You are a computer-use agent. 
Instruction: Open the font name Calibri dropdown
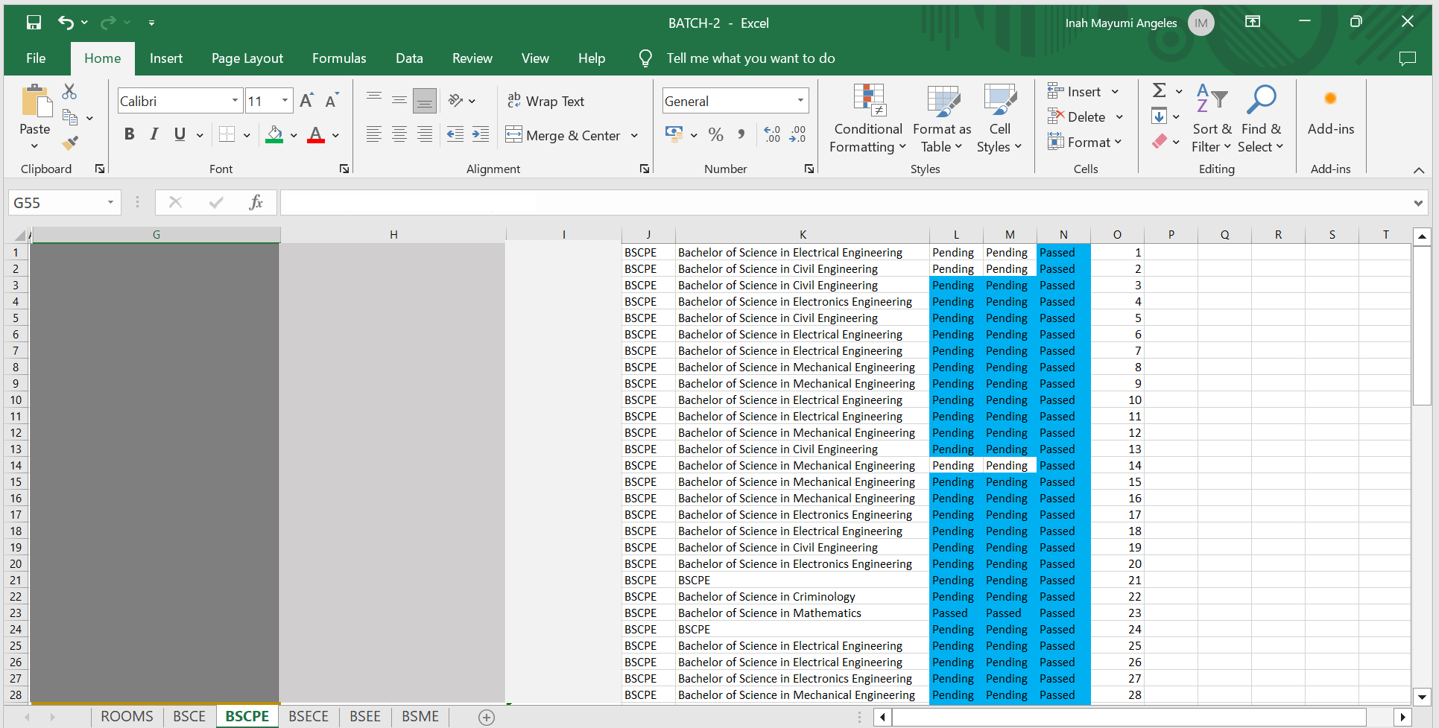click(235, 101)
